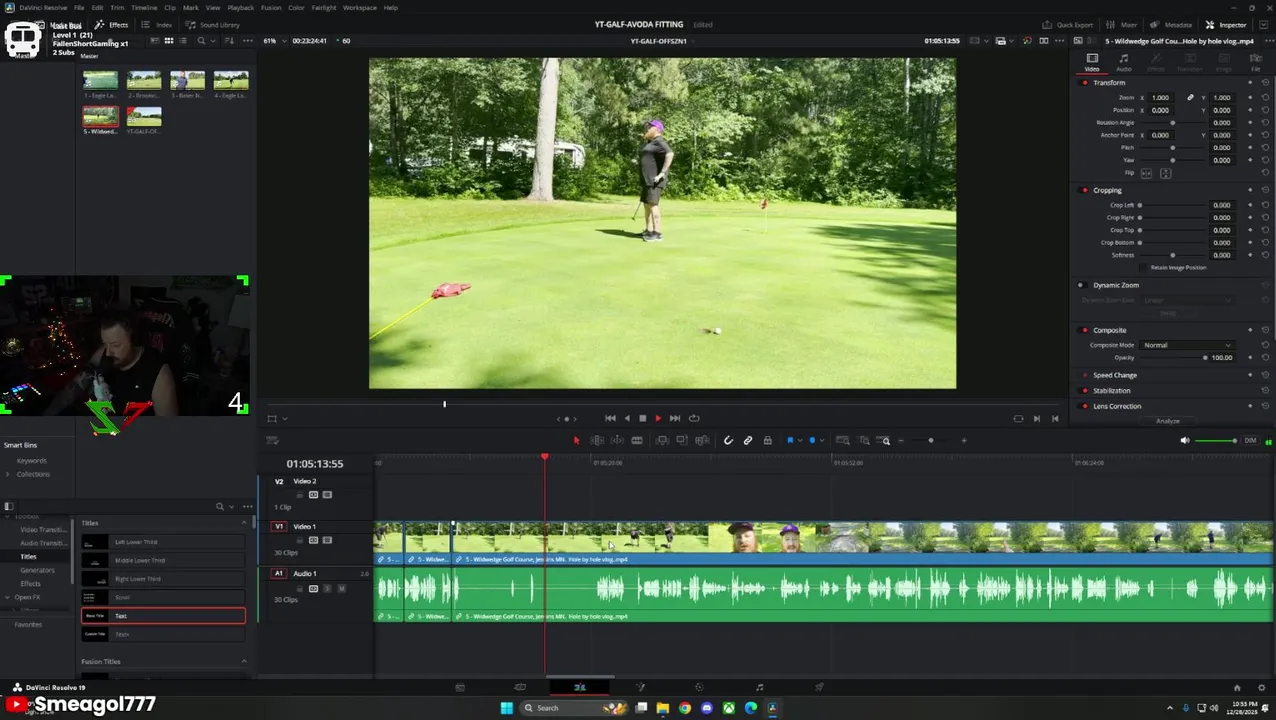Expand the Stabilization section
The width and height of the screenshot is (1276, 720).
coord(1112,391)
